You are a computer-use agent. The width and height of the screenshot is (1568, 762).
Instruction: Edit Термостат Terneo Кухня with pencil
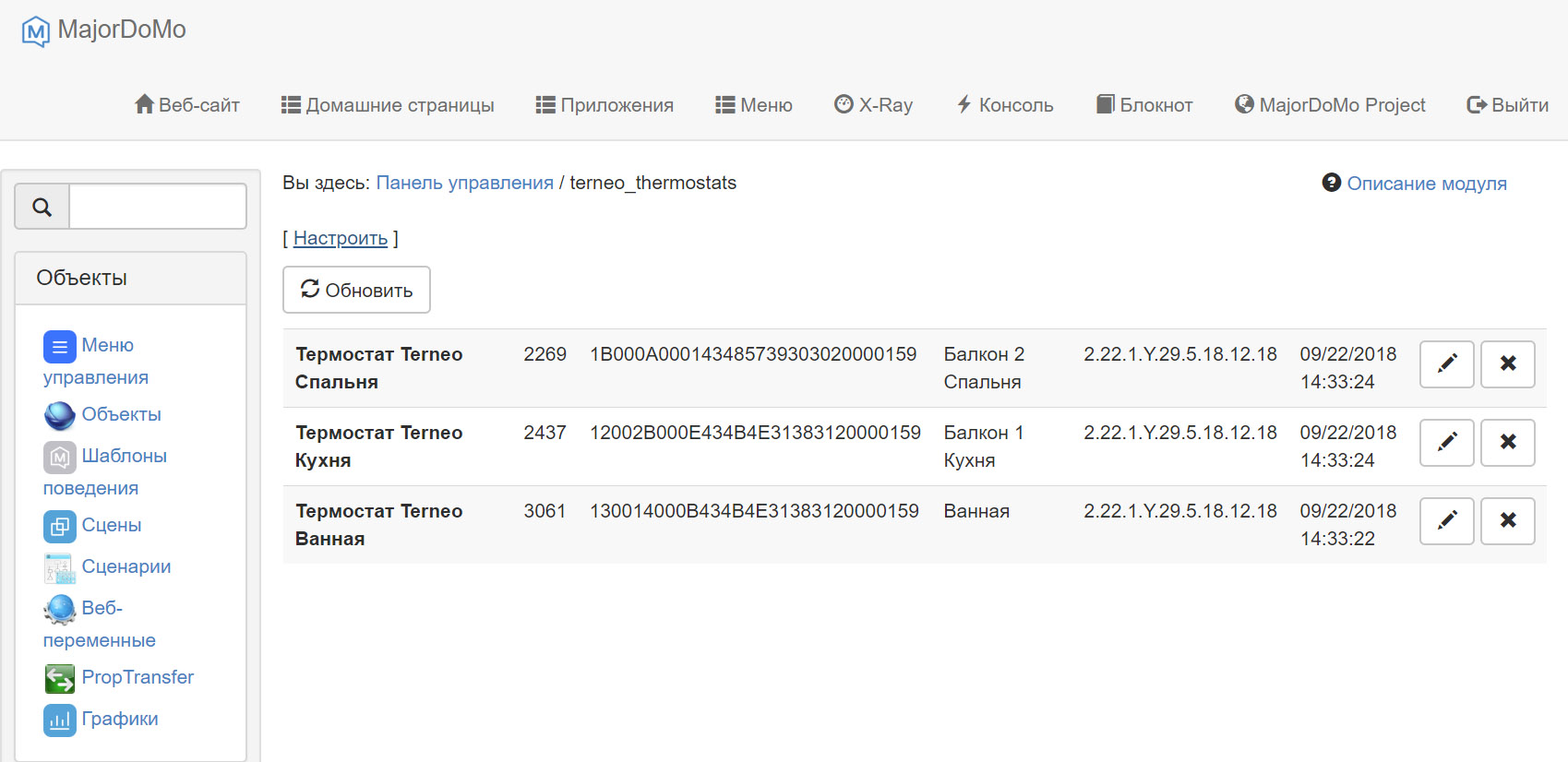[1446, 442]
